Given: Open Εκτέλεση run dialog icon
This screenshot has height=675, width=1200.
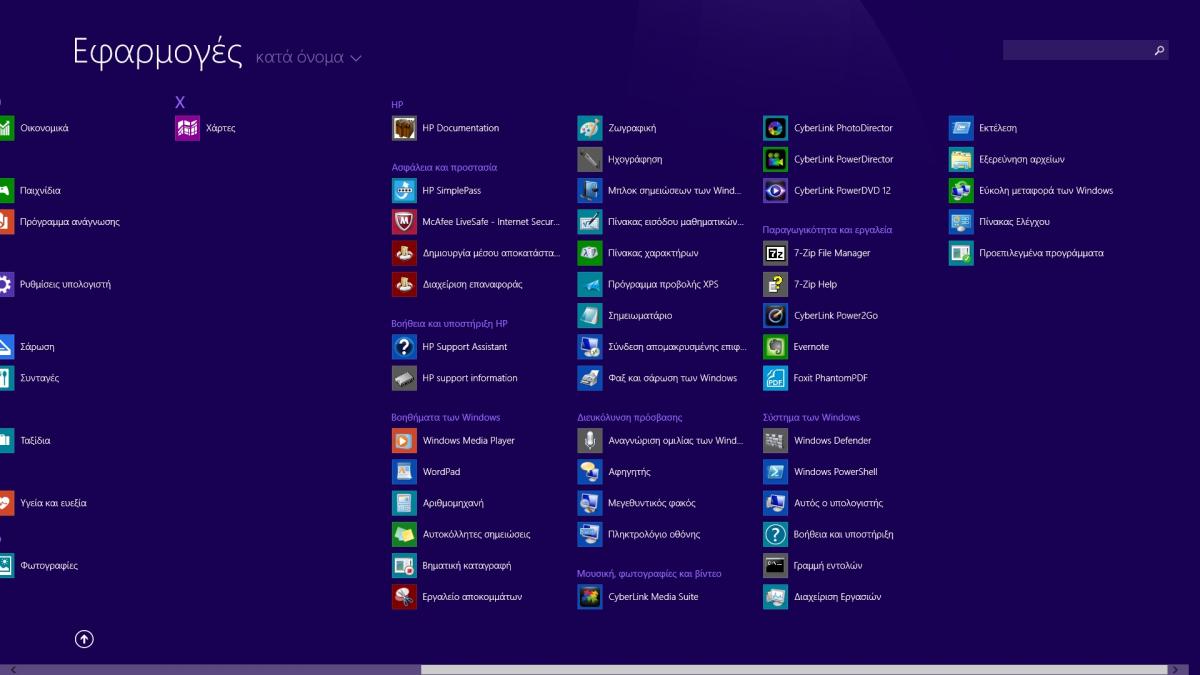Looking at the screenshot, I should click(961, 128).
